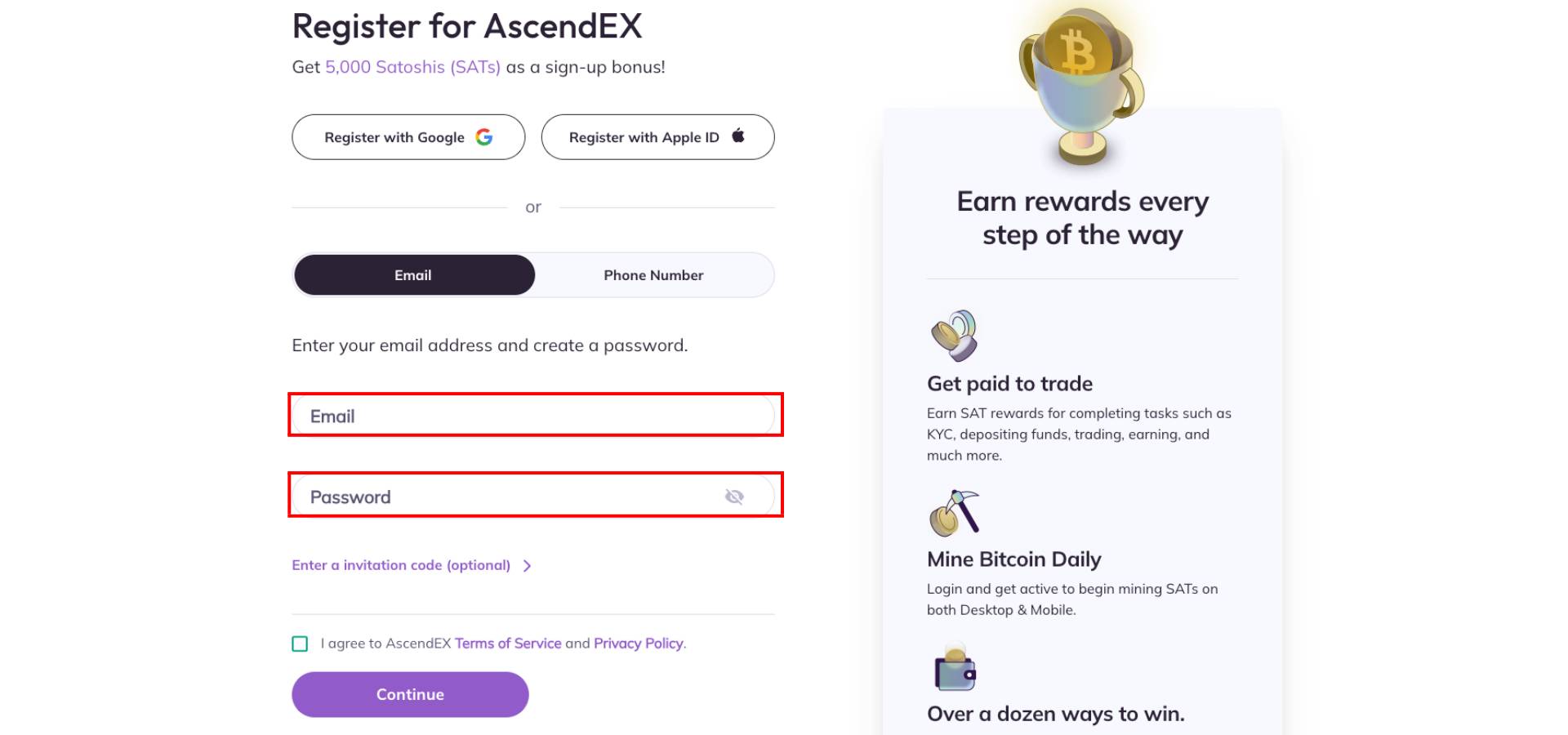Open the Privacy Policy link
The width and height of the screenshot is (1568, 735).
(639, 644)
